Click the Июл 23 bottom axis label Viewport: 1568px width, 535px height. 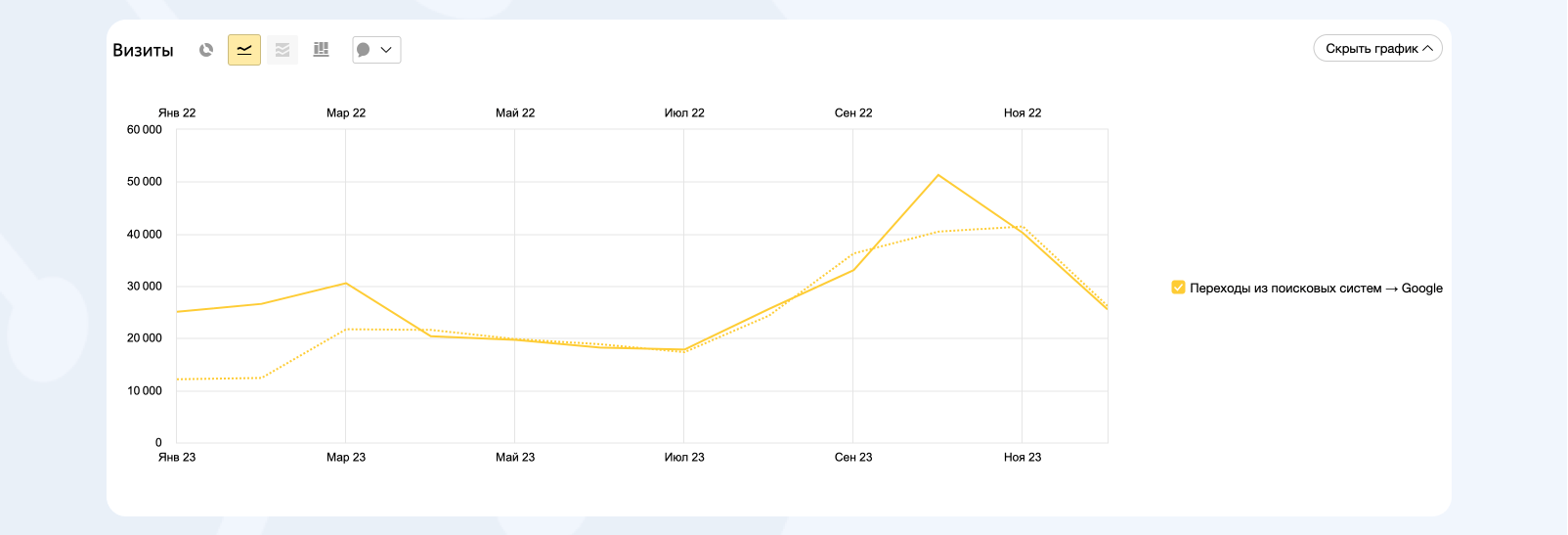coord(684,458)
